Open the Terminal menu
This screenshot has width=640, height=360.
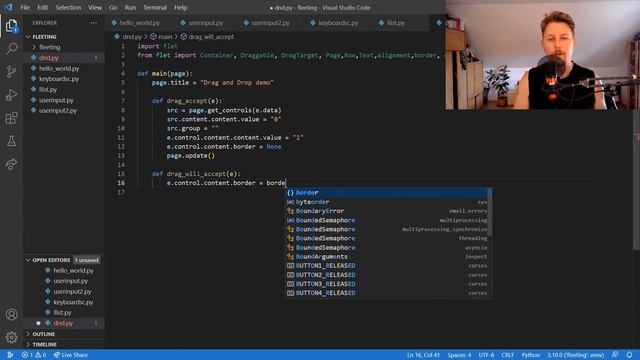[155, 7]
